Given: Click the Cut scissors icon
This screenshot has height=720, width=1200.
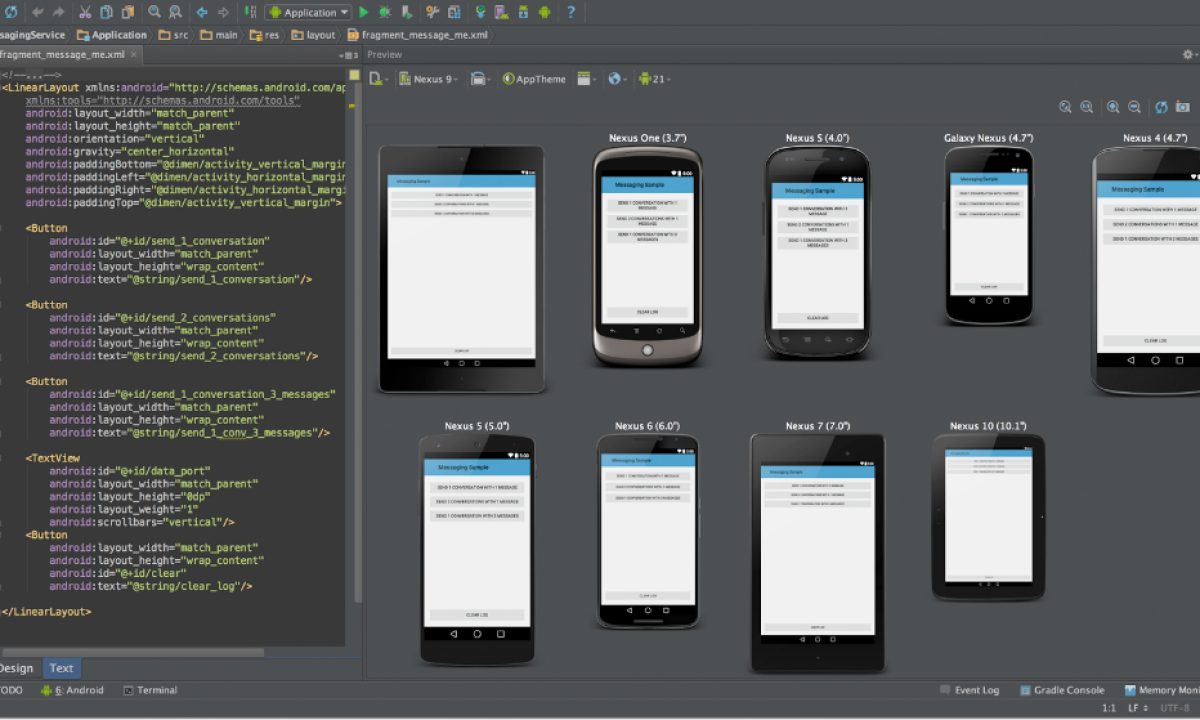Looking at the screenshot, I should tap(85, 12).
